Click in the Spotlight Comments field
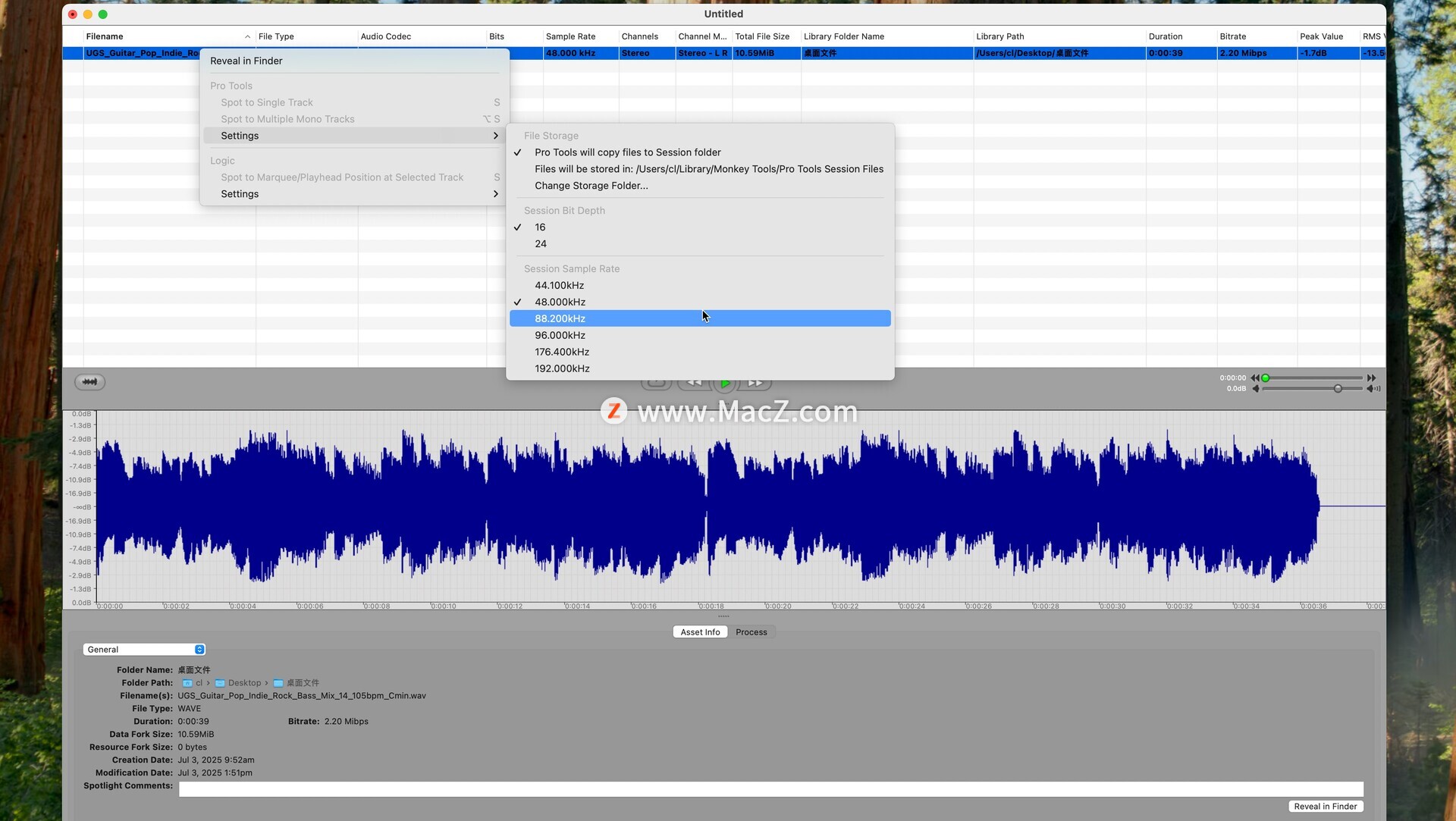Screen dimensions: 1456x821 [770, 789]
